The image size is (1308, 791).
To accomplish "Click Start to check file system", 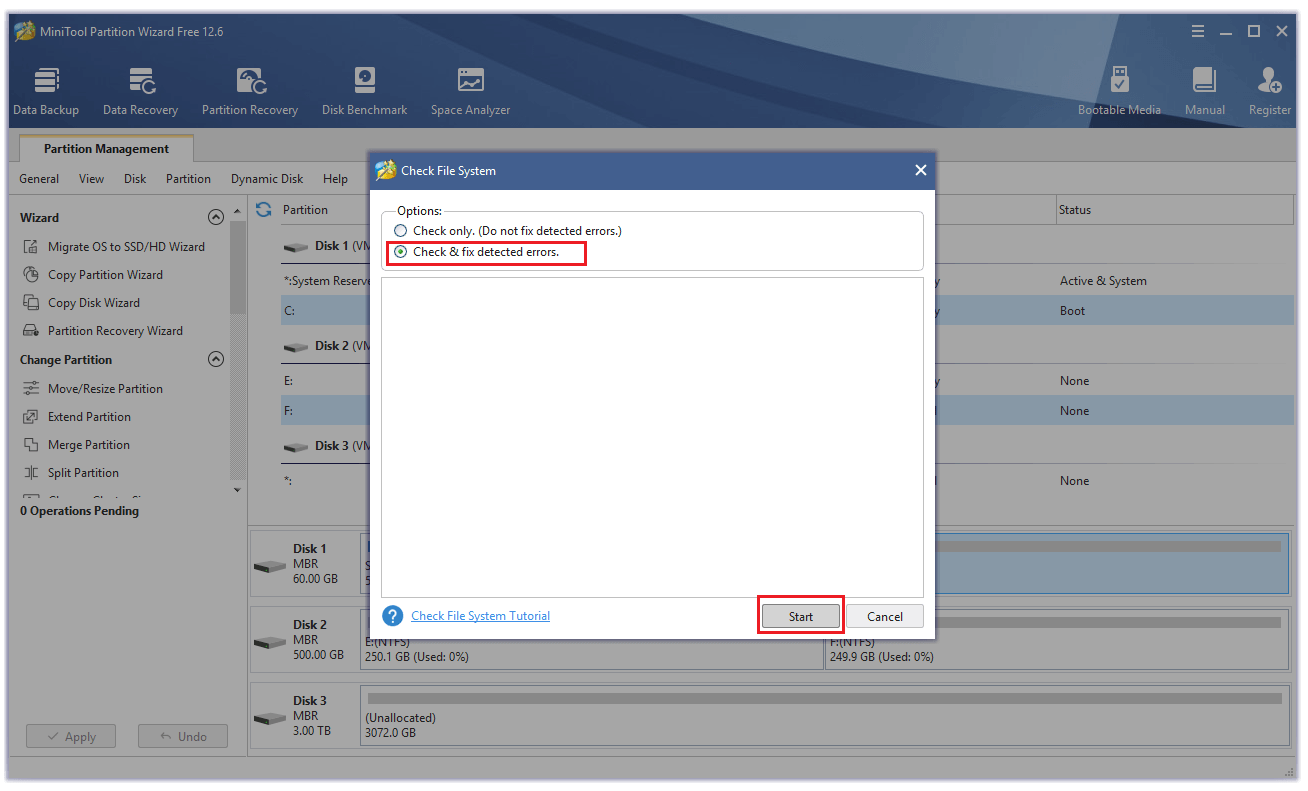I will click(801, 617).
